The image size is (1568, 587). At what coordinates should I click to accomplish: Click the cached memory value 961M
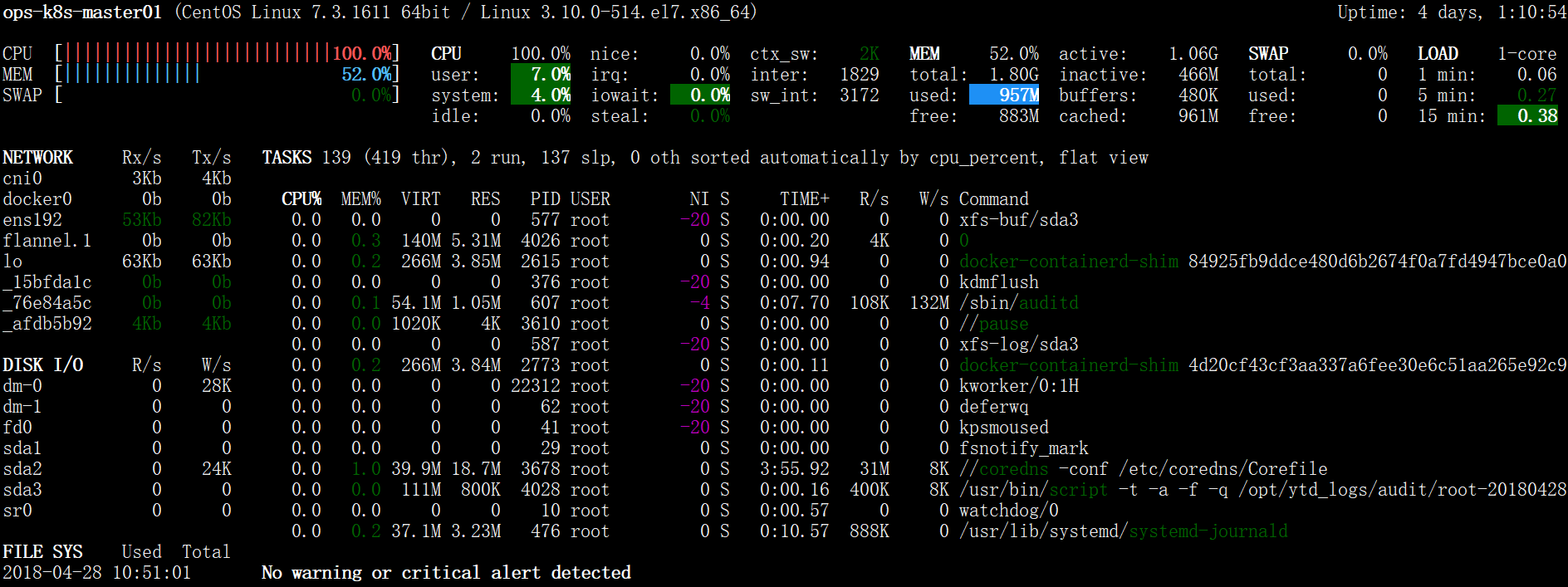coord(1198,116)
